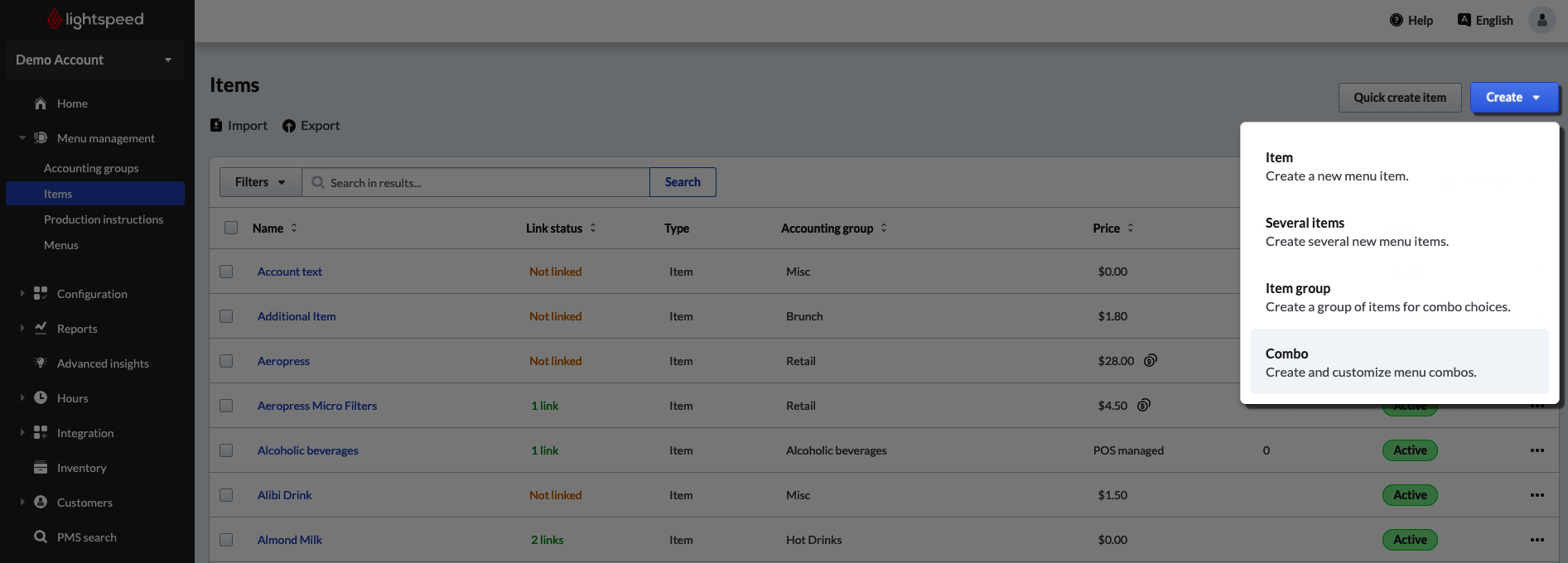Click the coin icon beside Aeropress price
Screen dimensions: 1568x563
(1151, 360)
